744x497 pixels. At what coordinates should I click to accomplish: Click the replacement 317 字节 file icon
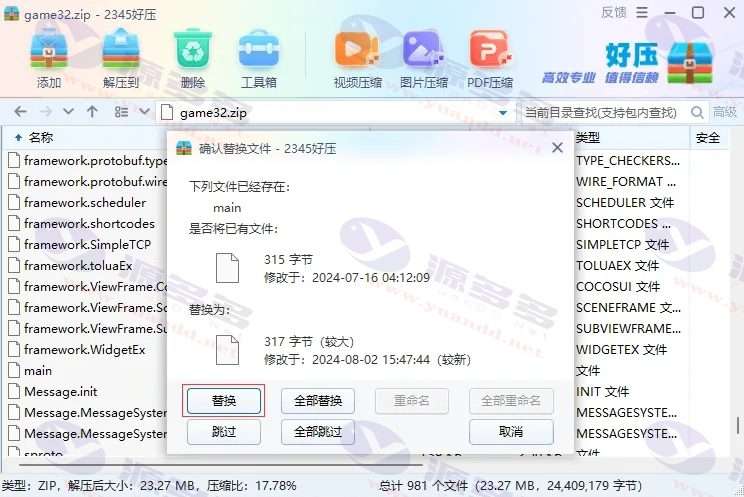pyautogui.click(x=227, y=350)
